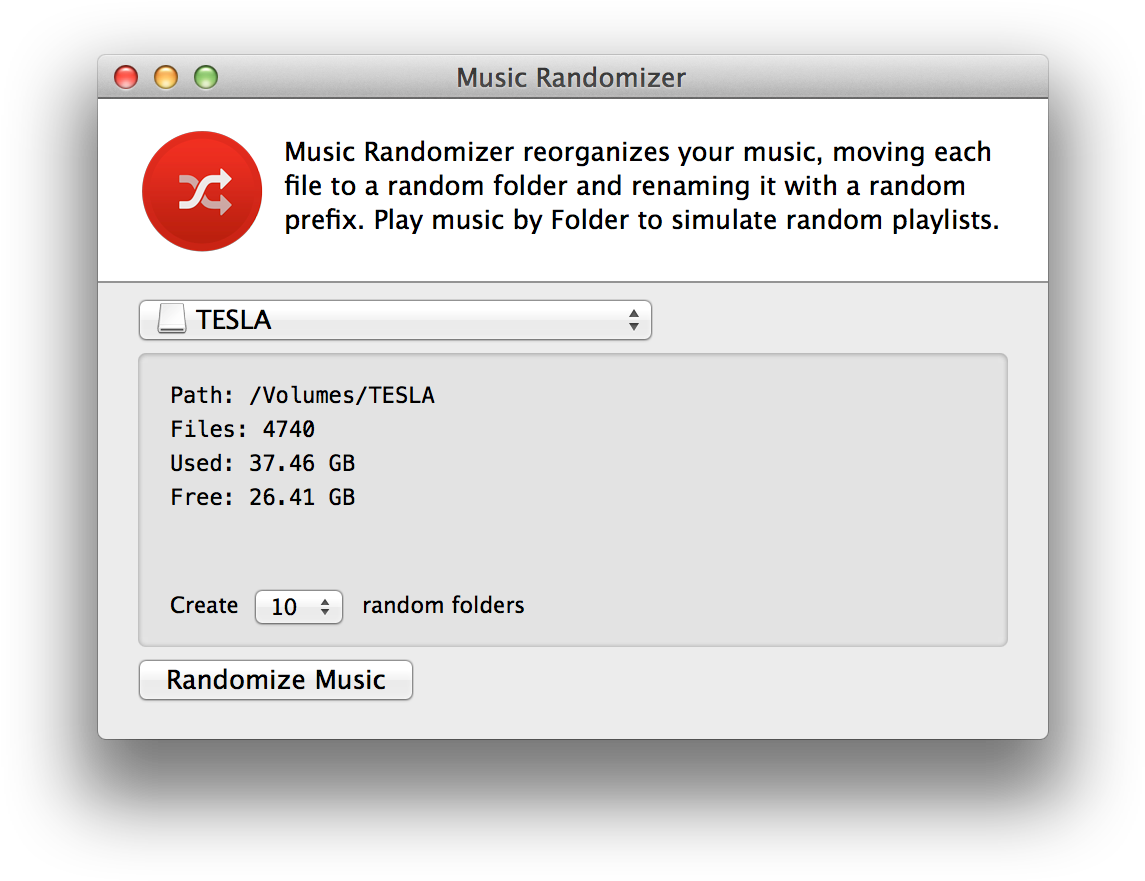Click the Used: 37.46 GB line
This screenshot has height=881, width=1145.
[x=263, y=463]
